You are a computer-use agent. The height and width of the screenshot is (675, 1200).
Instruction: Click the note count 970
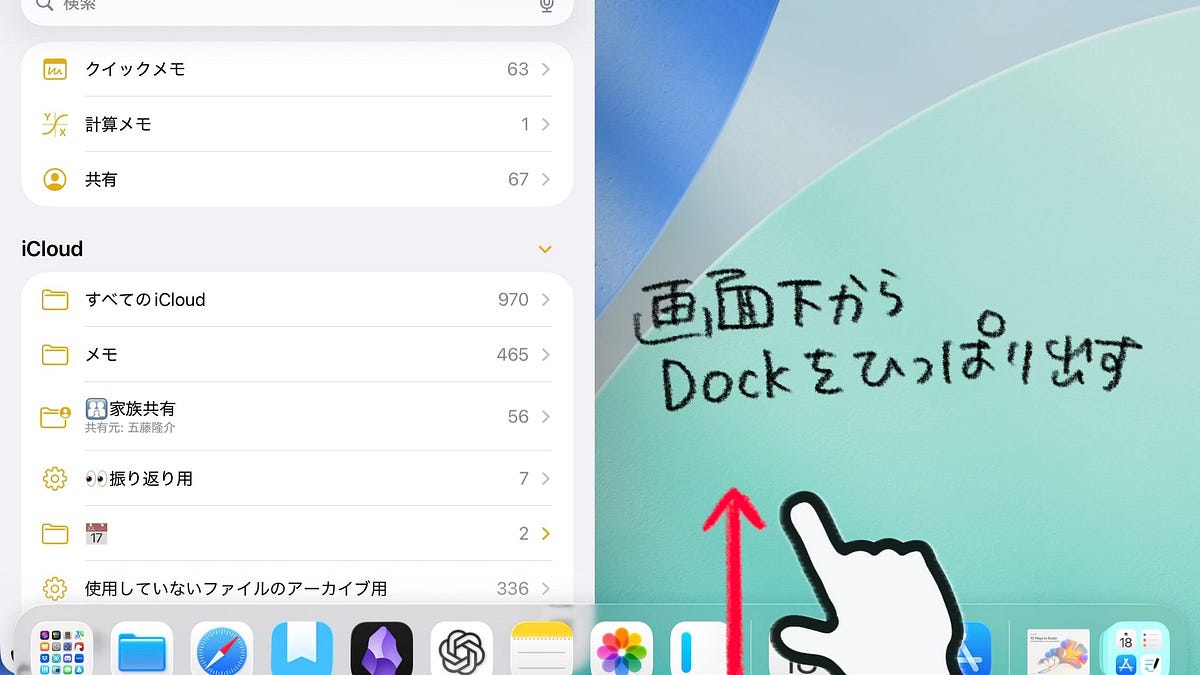click(513, 299)
